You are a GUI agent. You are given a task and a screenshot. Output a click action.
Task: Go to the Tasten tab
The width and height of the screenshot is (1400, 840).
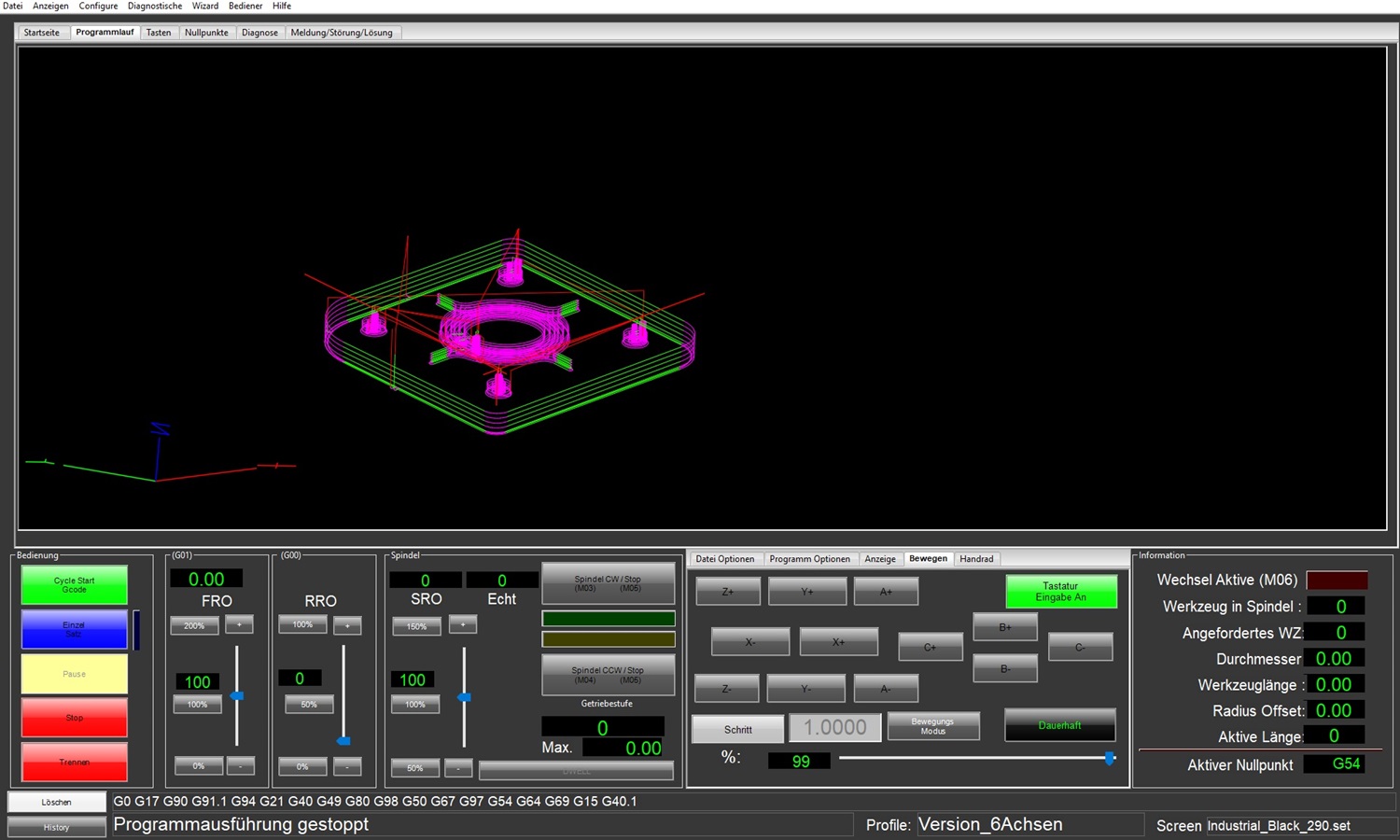click(159, 33)
